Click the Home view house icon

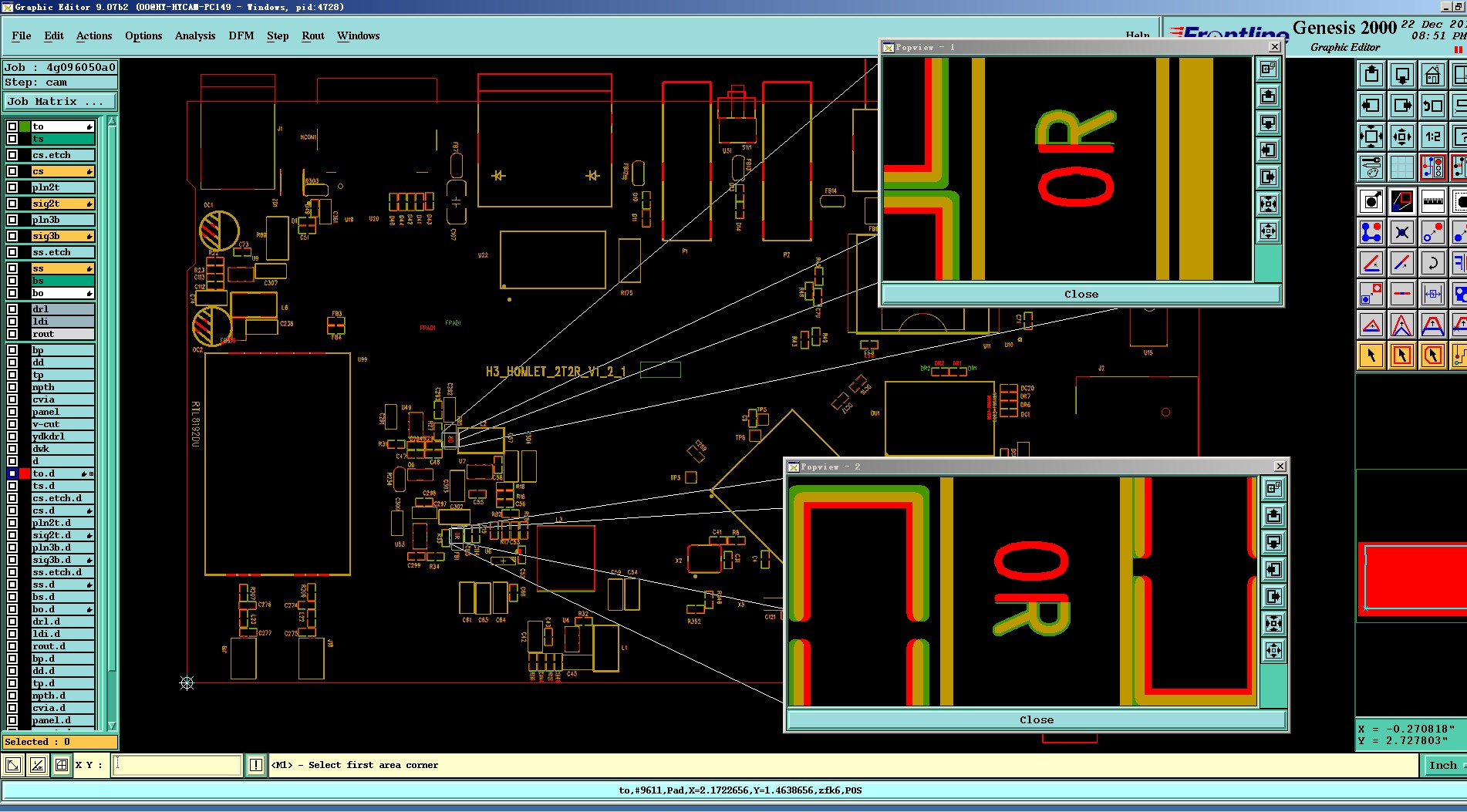pyautogui.click(x=1433, y=75)
